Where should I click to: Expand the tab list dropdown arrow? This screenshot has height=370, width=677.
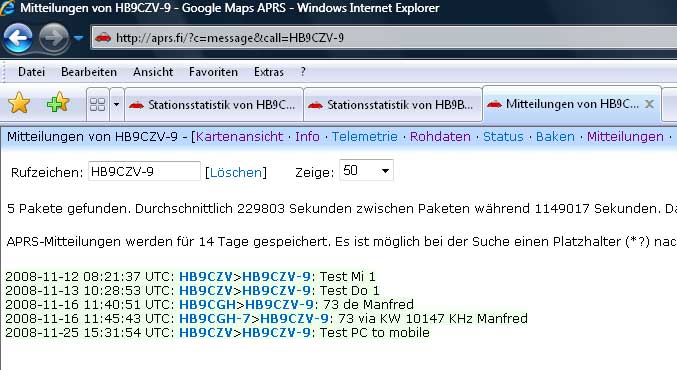[x=116, y=104]
